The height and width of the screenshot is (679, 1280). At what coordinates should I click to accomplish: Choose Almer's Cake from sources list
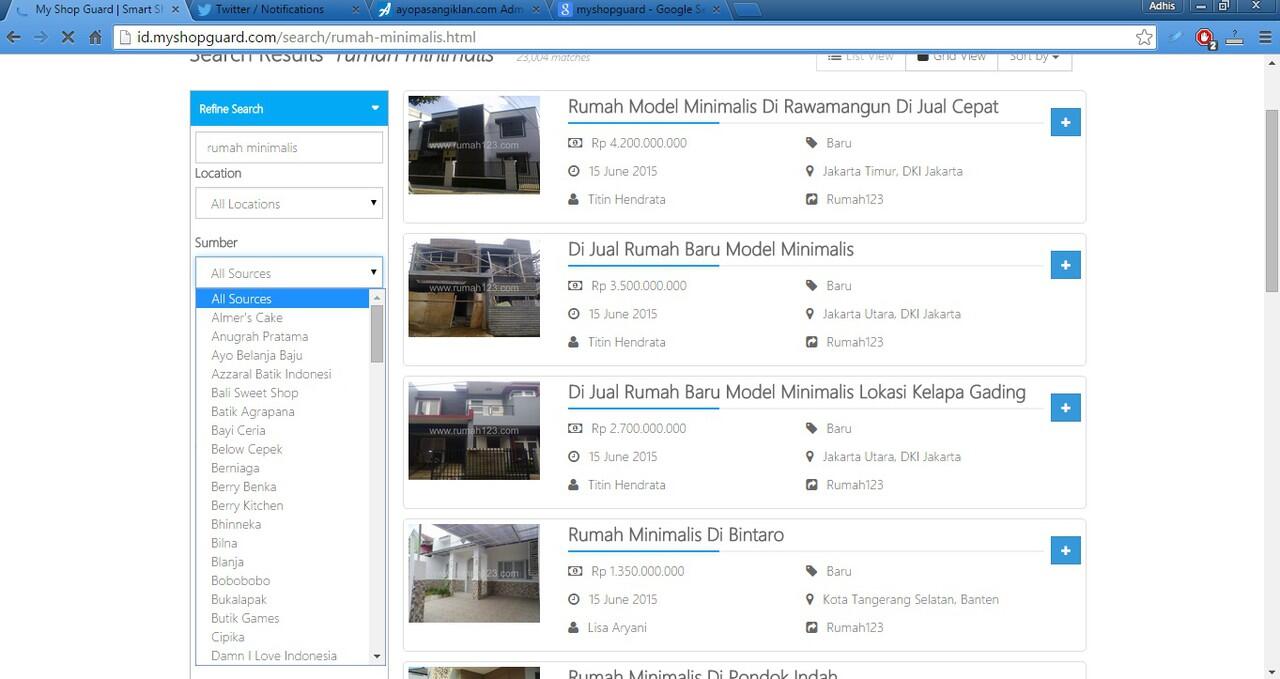pyautogui.click(x=283, y=318)
